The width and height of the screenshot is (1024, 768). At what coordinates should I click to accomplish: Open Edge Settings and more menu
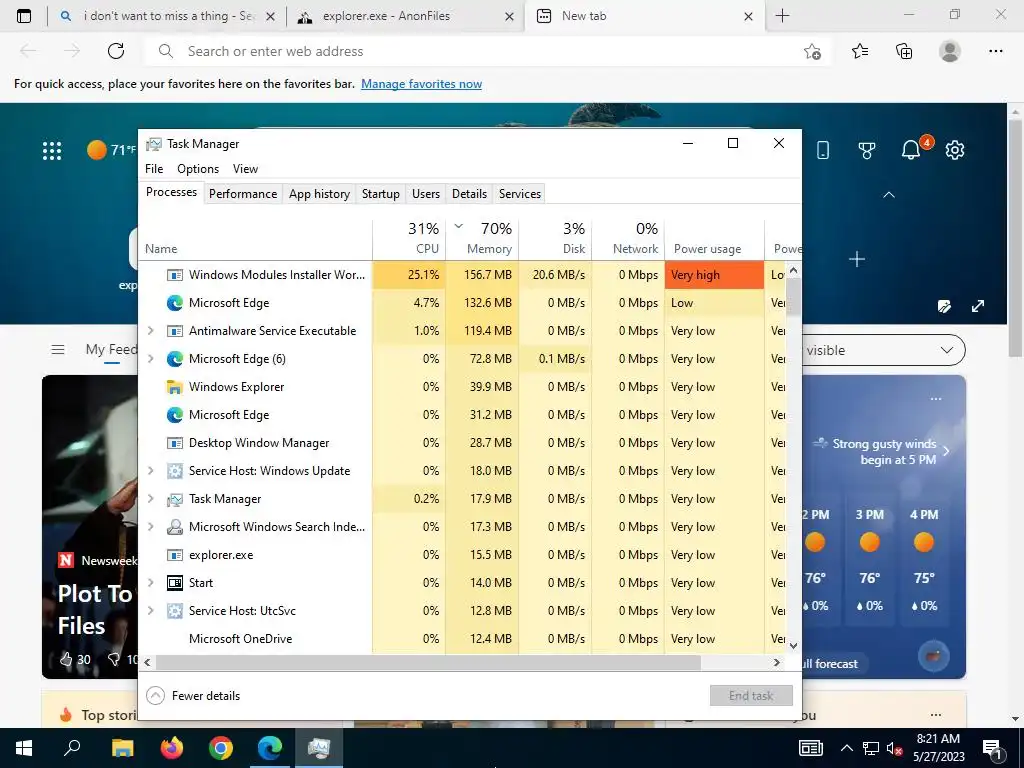(x=995, y=51)
